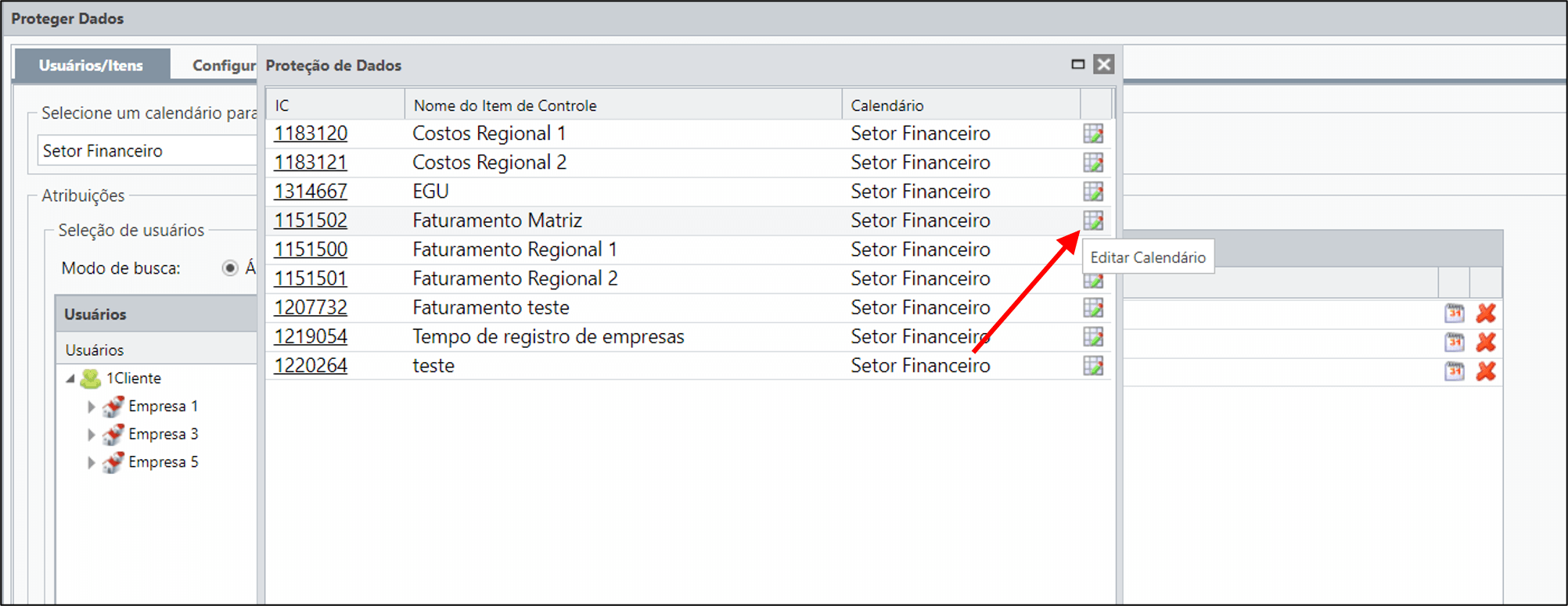Edit calendar for EGU row
This screenshot has width=1568, height=606.
point(1093,192)
